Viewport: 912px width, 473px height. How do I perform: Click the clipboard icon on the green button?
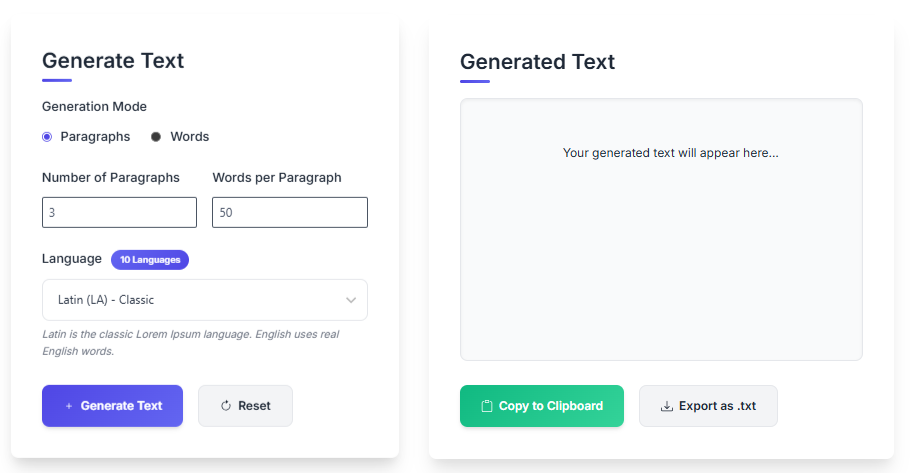pyautogui.click(x=487, y=406)
